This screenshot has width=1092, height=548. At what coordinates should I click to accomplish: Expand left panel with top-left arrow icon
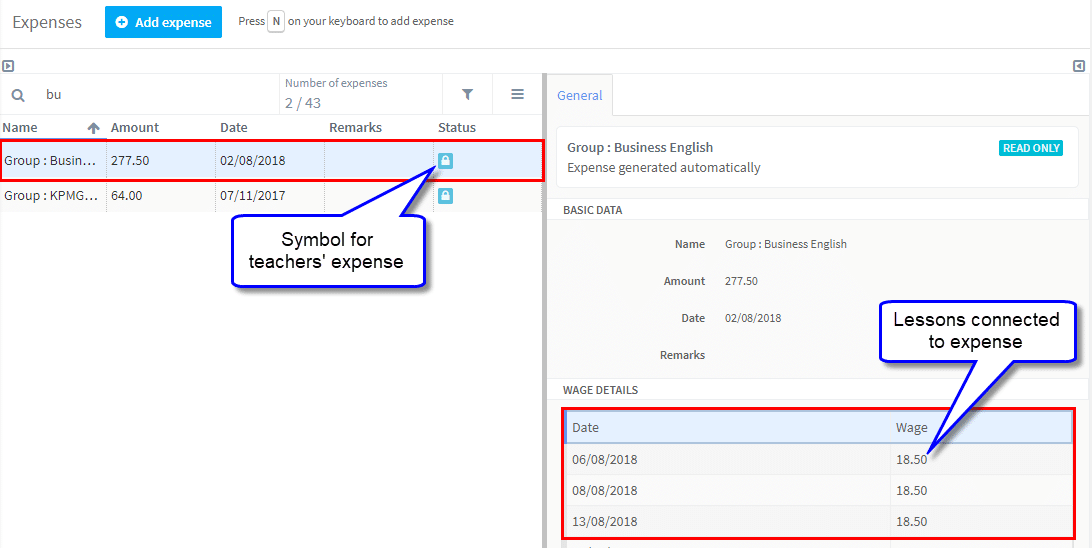(8, 67)
